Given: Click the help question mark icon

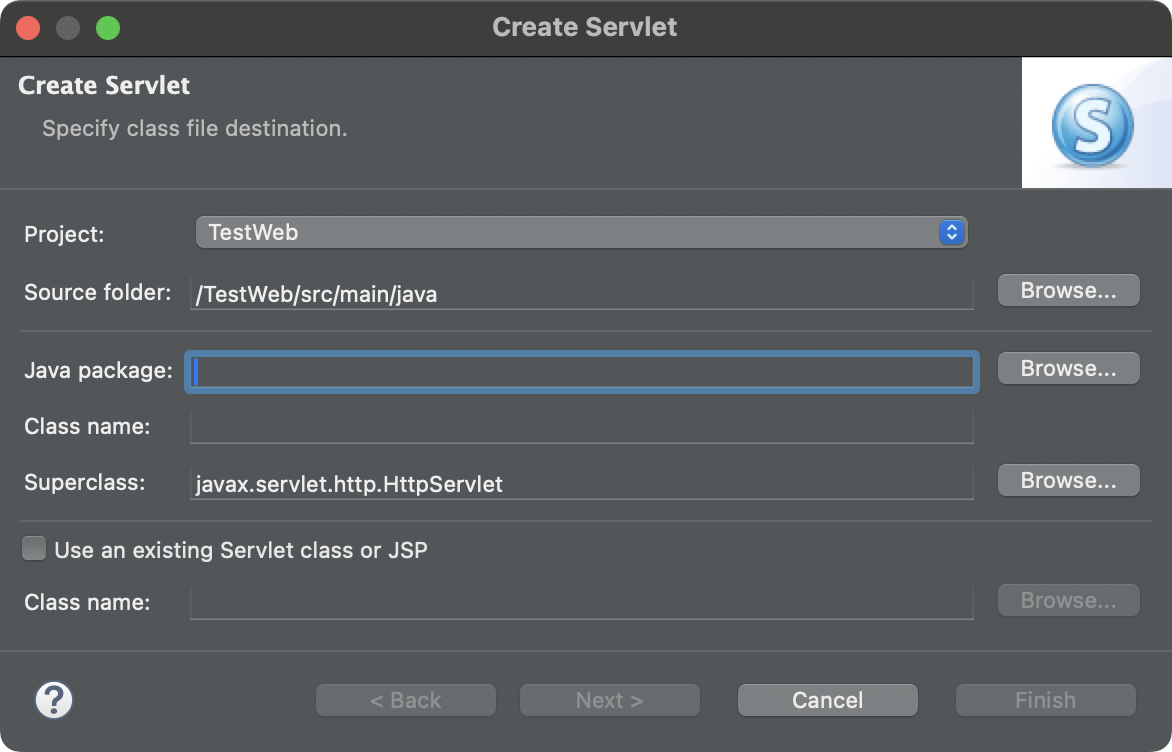Looking at the screenshot, I should point(54,700).
